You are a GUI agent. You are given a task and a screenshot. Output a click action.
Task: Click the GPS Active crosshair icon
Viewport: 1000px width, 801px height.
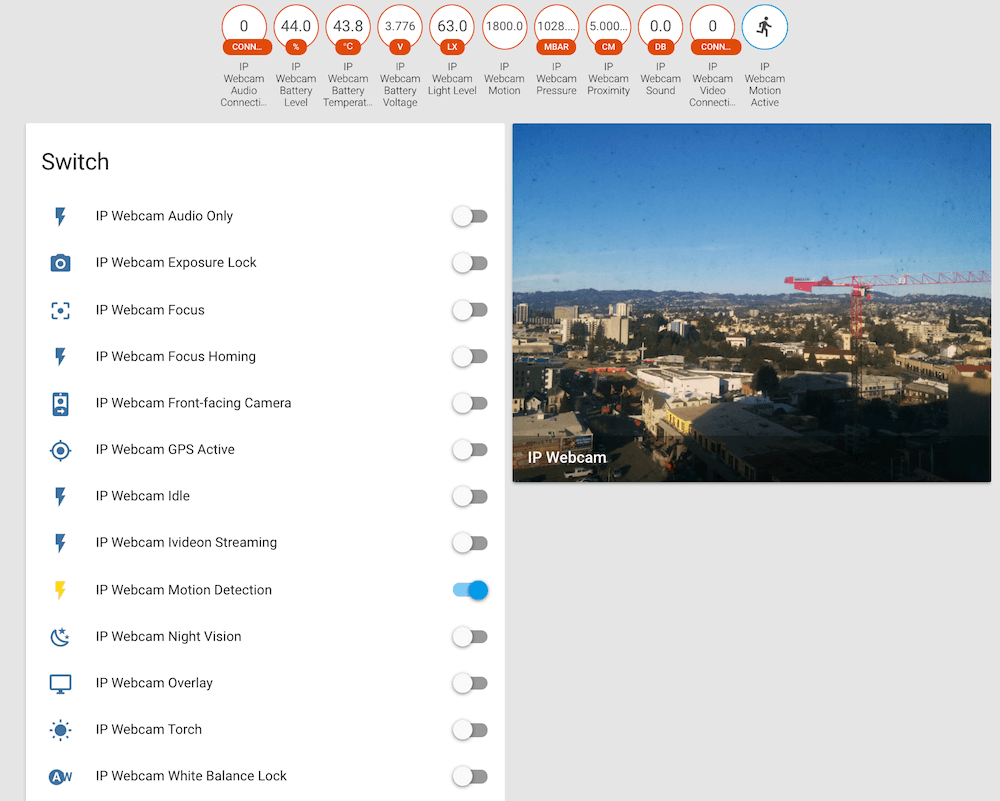[61, 450]
